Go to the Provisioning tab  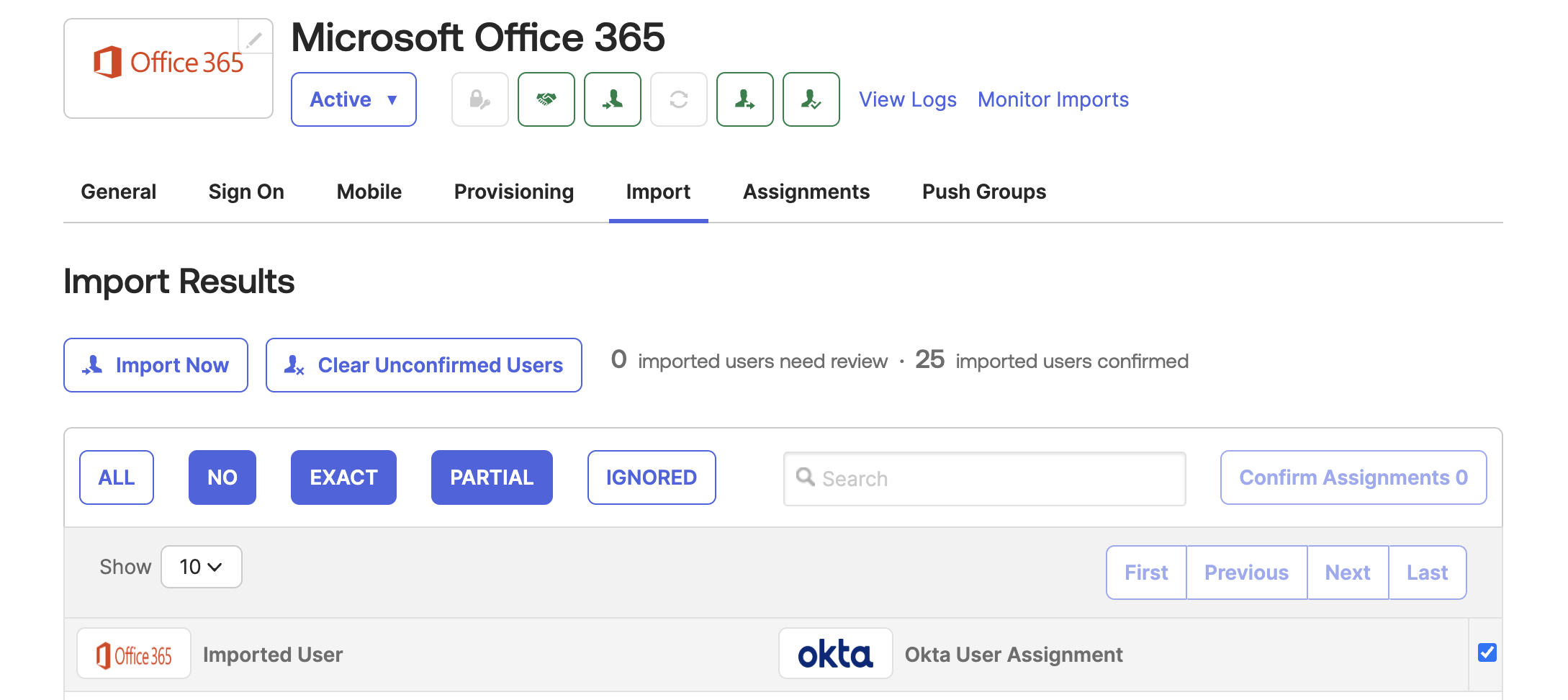point(514,192)
